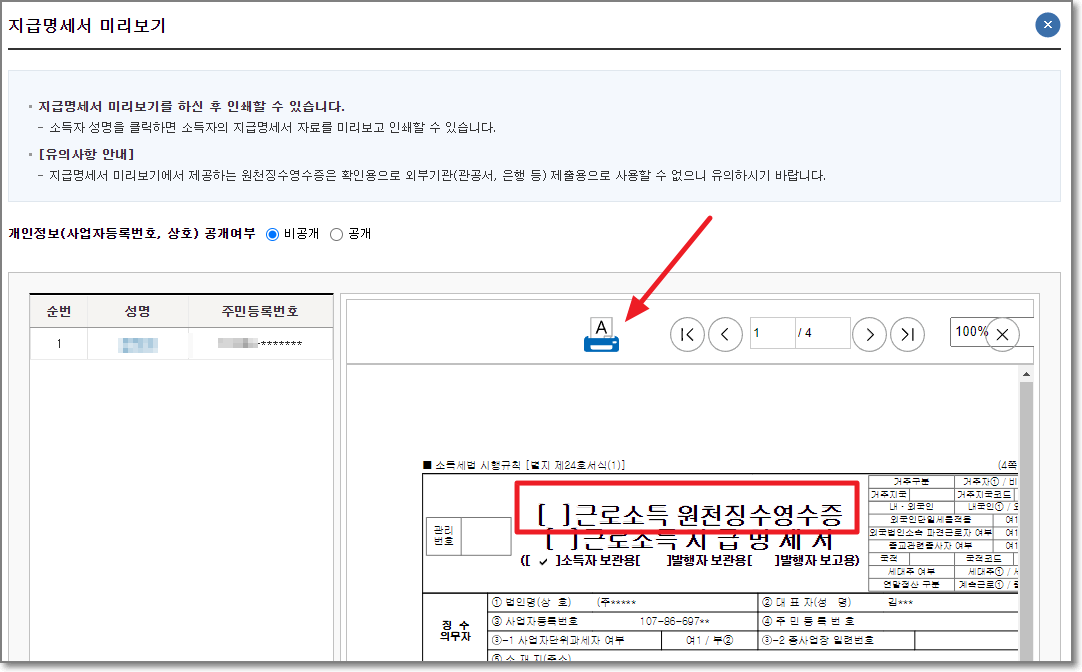Go to previous page of preview
The image size is (1082, 672).
725,335
